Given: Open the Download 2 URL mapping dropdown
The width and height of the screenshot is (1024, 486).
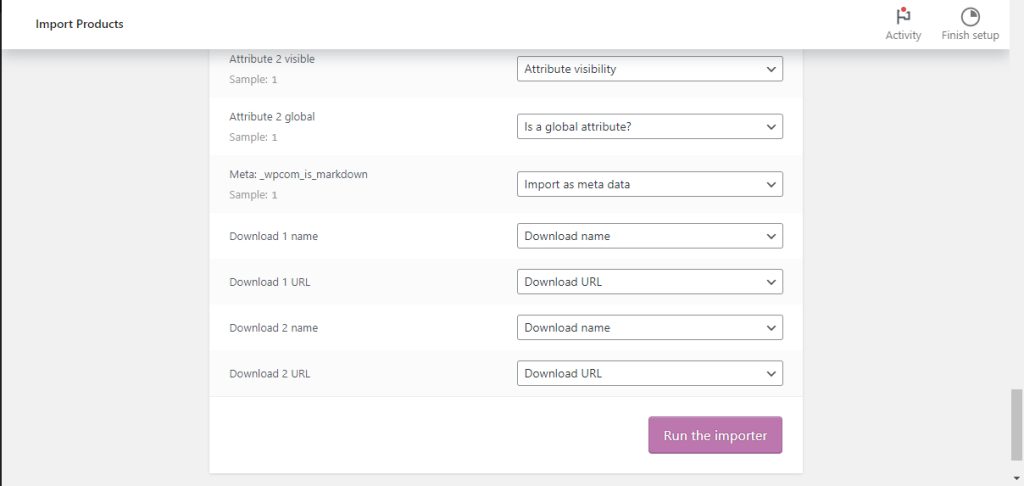Looking at the screenshot, I should [650, 373].
